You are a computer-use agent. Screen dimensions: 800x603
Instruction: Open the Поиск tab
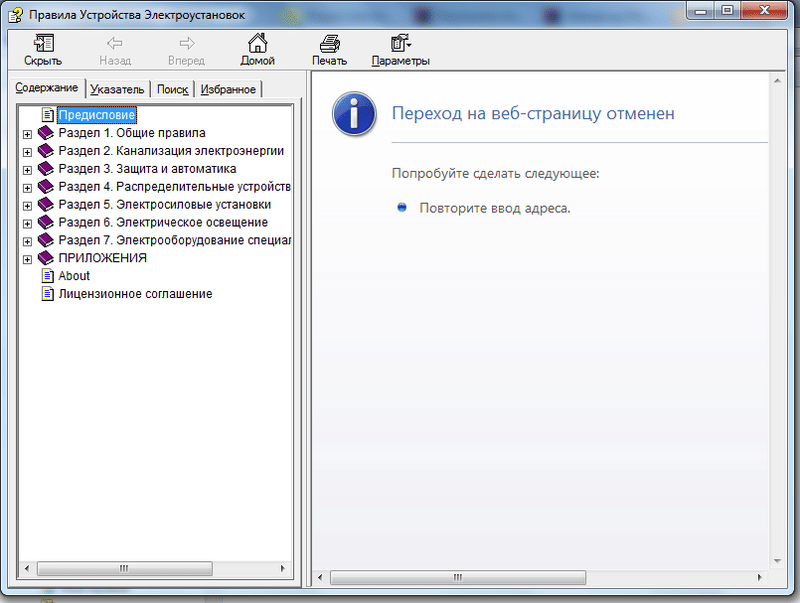pyautogui.click(x=173, y=89)
